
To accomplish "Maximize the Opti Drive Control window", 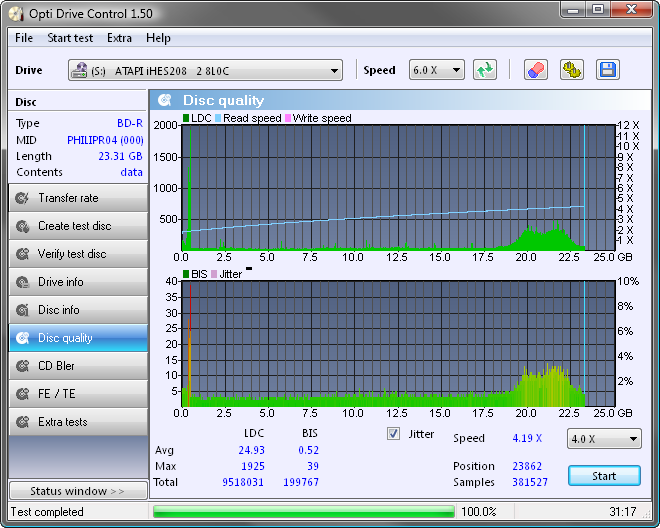I will pyautogui.click(x=598, y=9).
